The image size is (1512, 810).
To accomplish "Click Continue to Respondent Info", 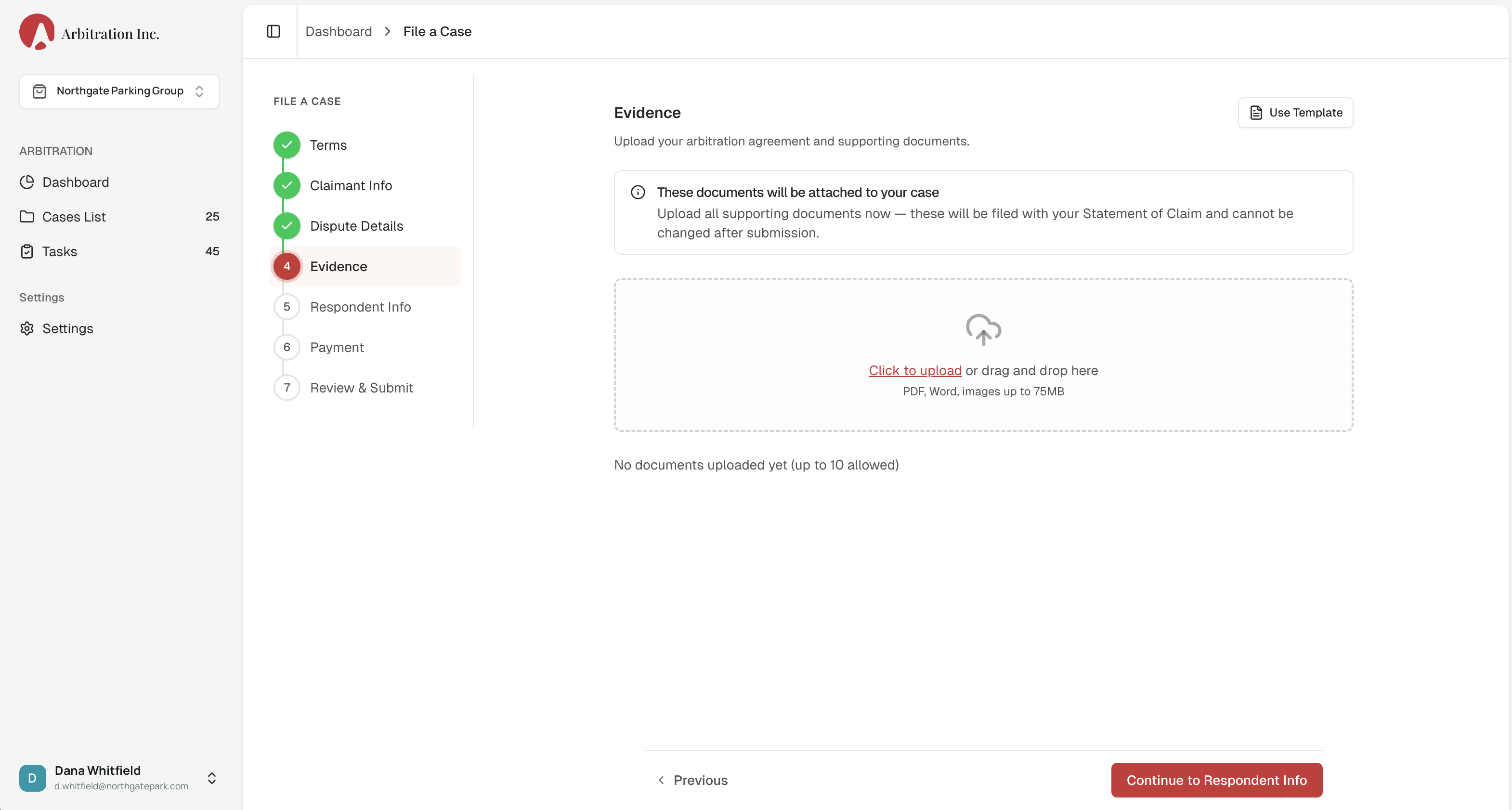I will pos(1216,780).
